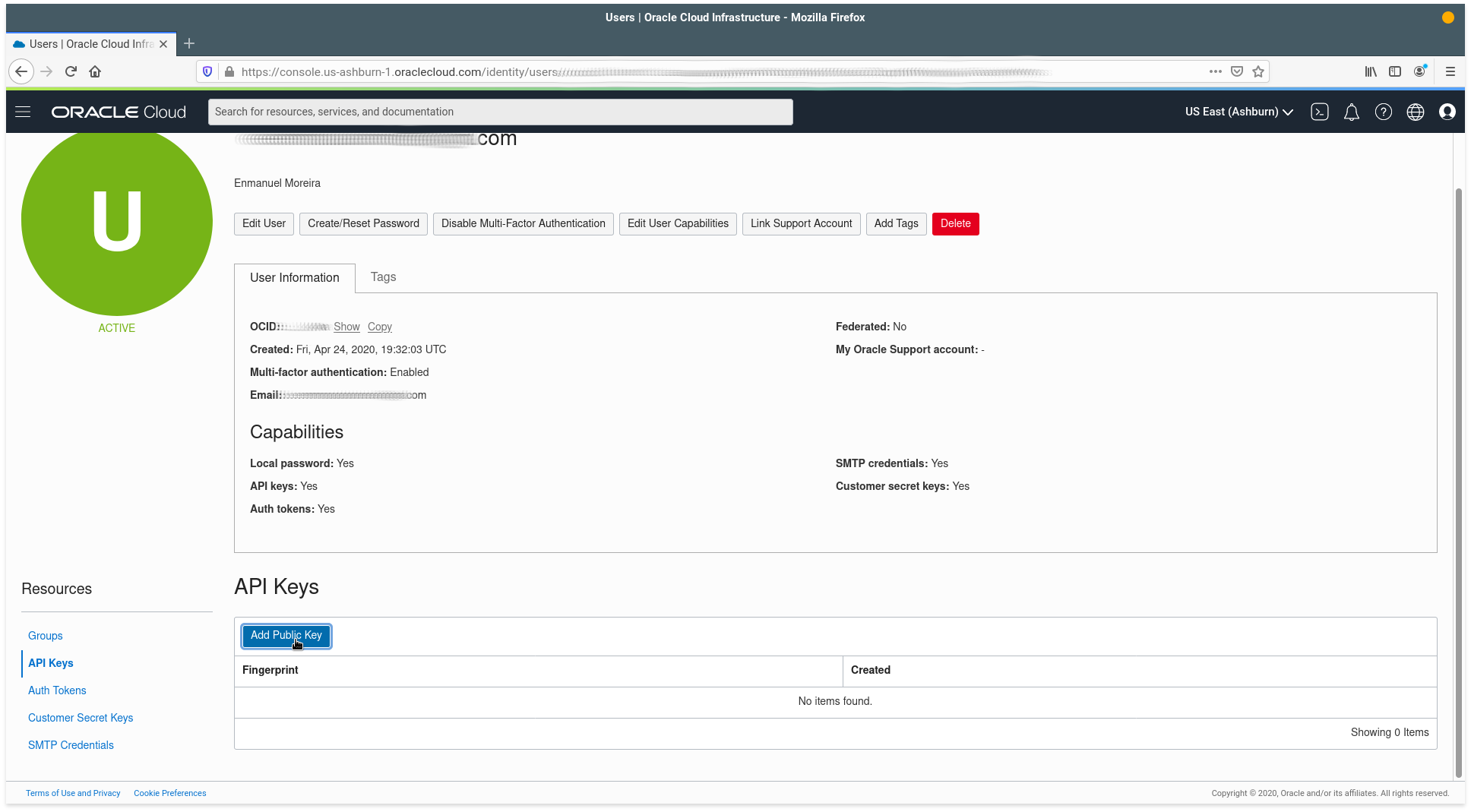Click the 'Enmanuel Moreira' description text
Viewport: 1471px width, 812px height.
point(277,183)
